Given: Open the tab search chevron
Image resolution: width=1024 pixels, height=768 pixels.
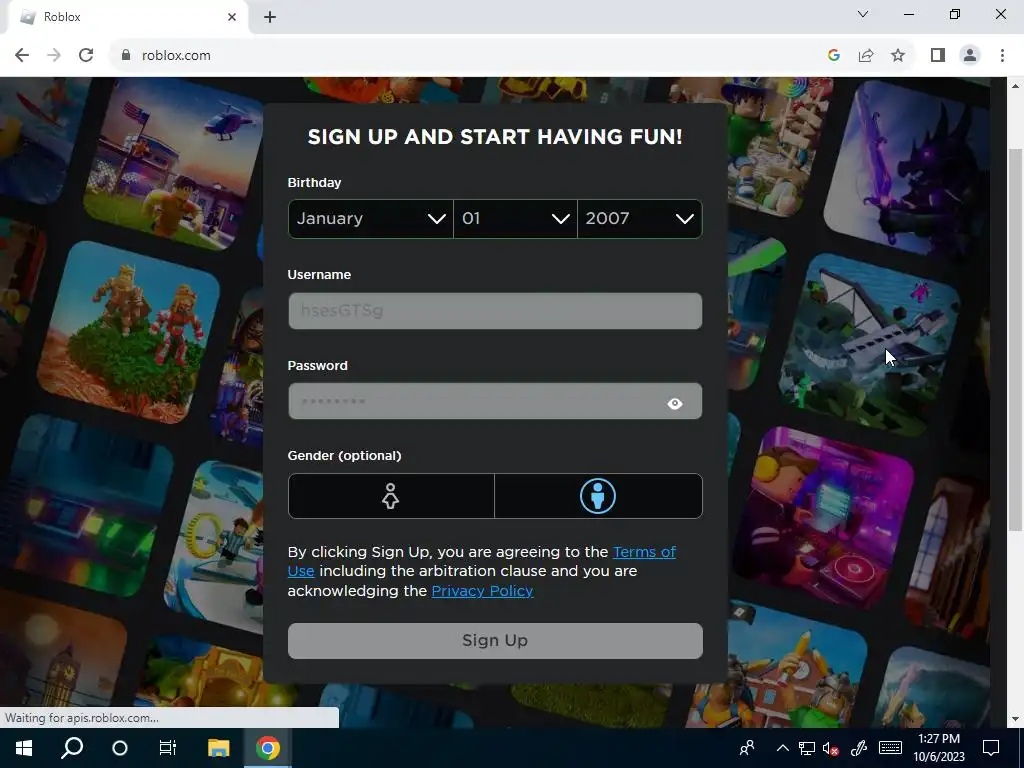Looking at the screenshot, I should [x=863, y=14].
